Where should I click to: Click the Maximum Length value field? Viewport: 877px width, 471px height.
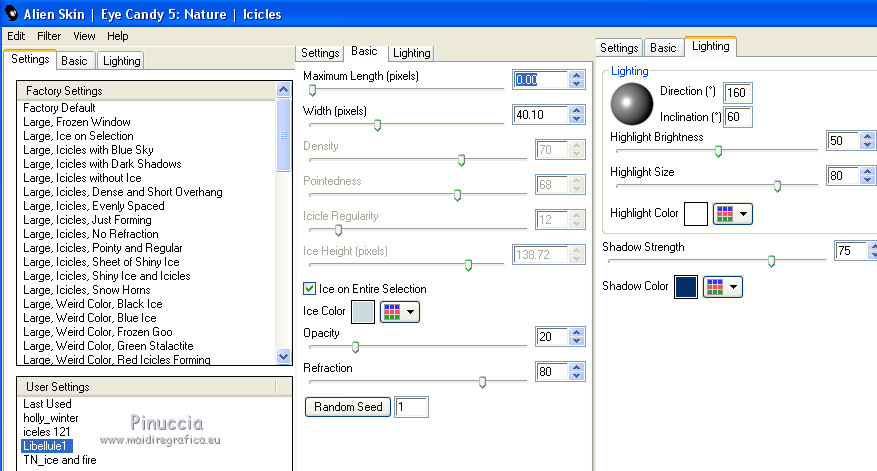pos(540,79)
